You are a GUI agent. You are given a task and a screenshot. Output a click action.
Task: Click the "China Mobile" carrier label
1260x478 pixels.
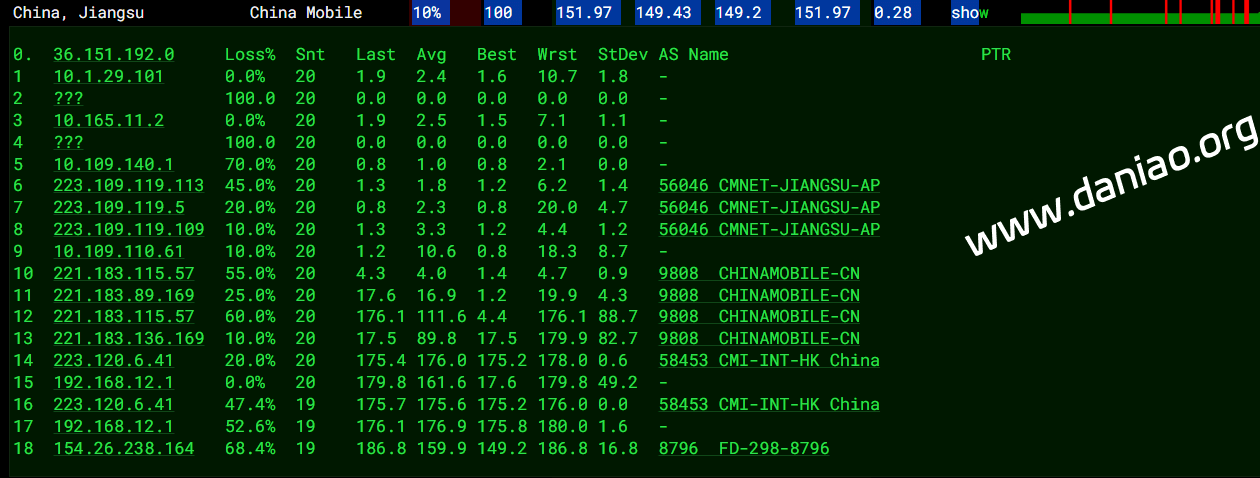tap(306, 13)
